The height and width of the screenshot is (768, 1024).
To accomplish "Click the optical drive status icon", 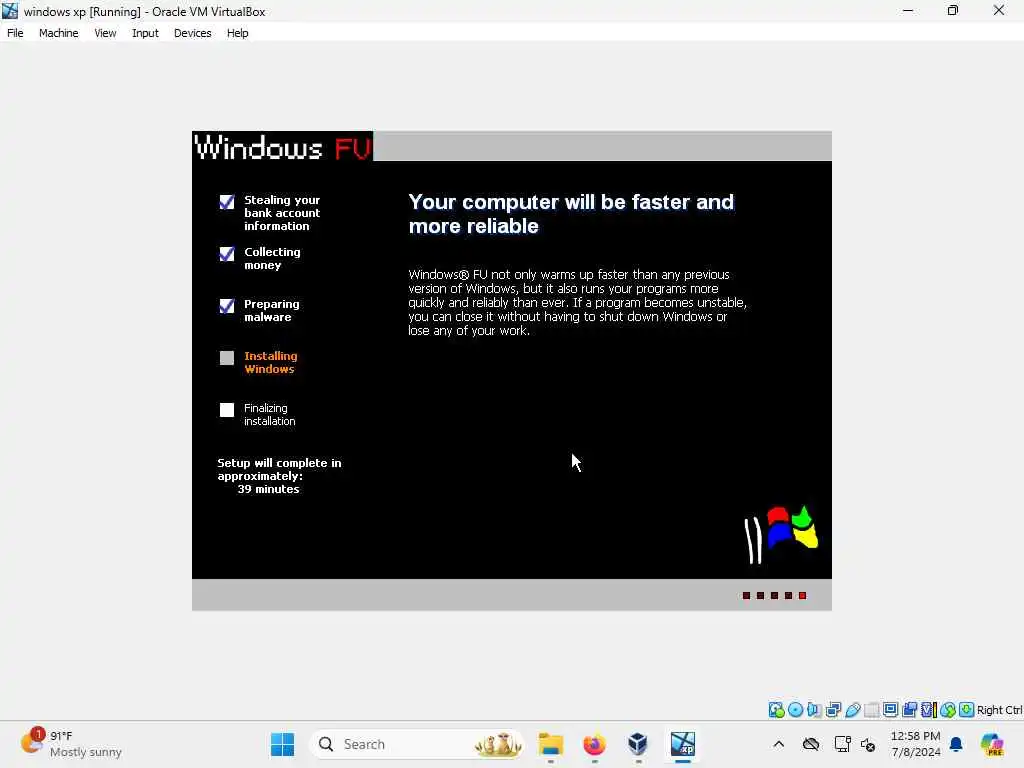I will coord(795,709).
